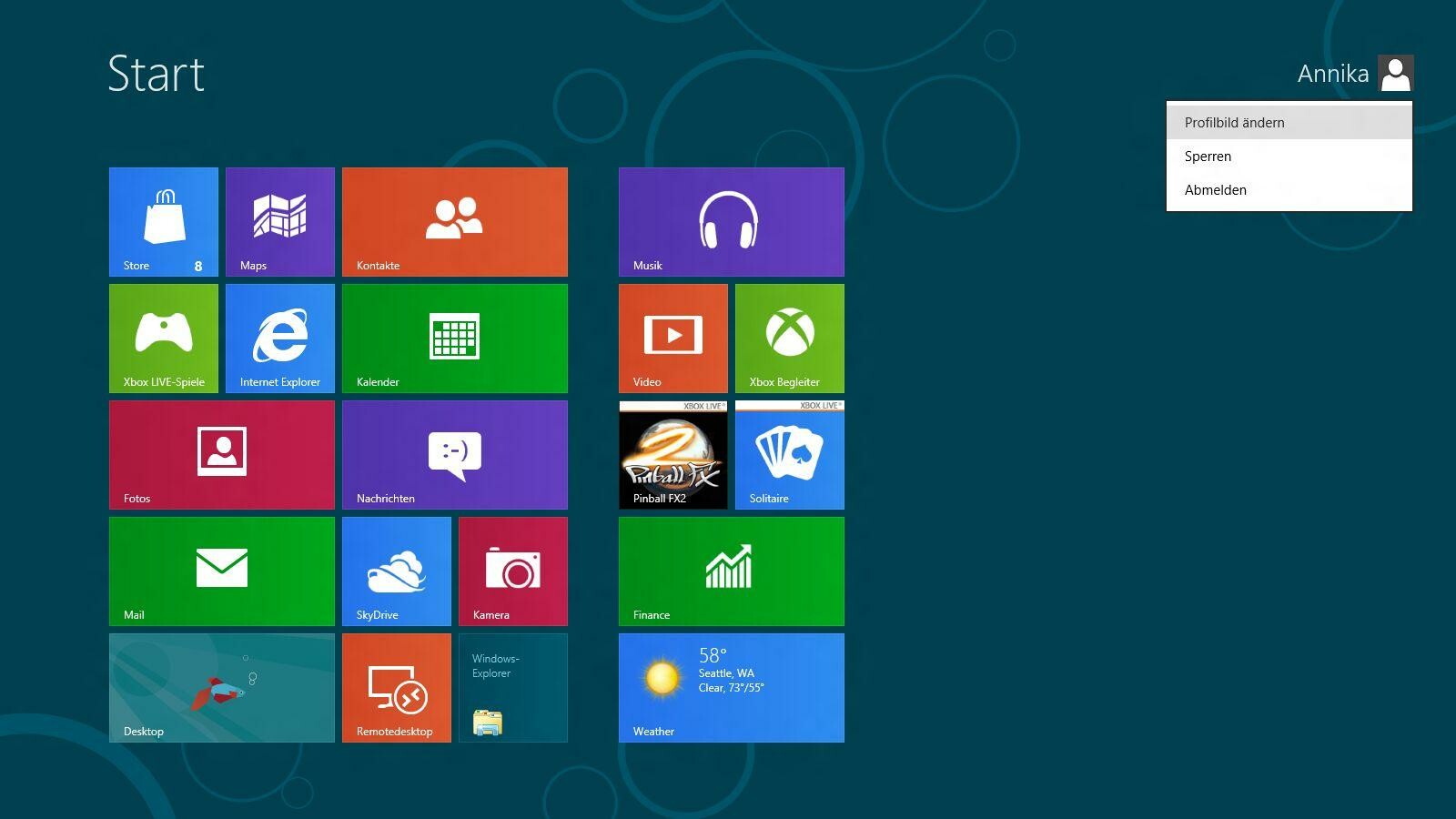Open the Desktop tile with fish thumbnail
Image resolution: width=1456 pixels, height=819 pixels.
pyautogui.click(x=222, y=687)
